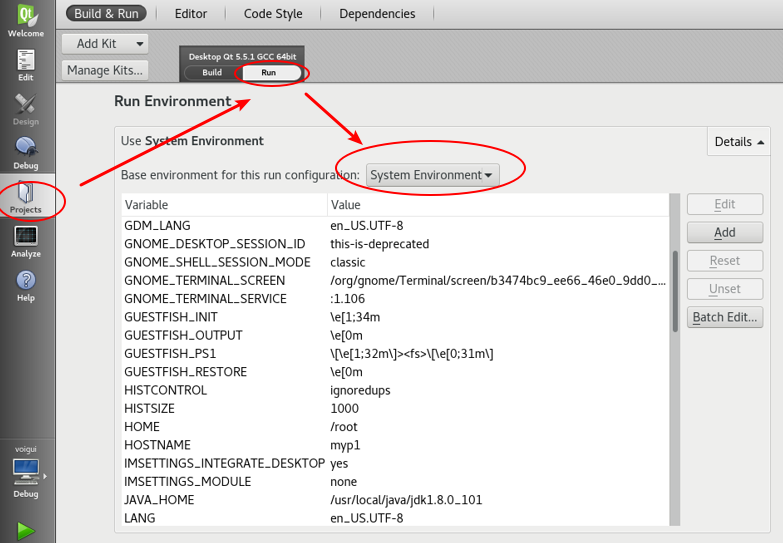Switch to the Editor tab
Image resolution: width=783 pixels, height=543 pixels.
pos(191,13)
